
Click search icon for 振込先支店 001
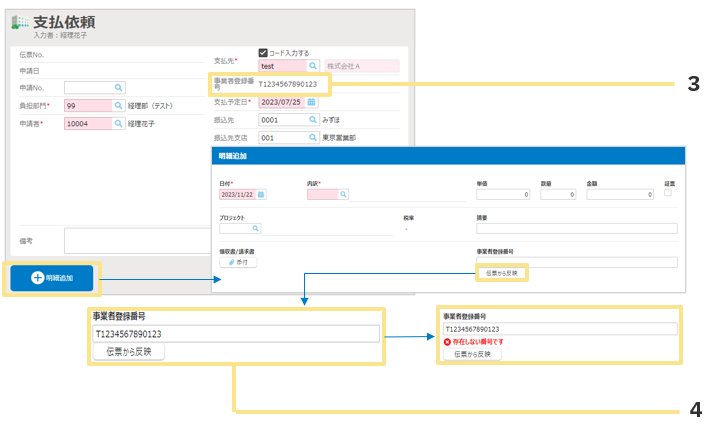pos(312,138)
